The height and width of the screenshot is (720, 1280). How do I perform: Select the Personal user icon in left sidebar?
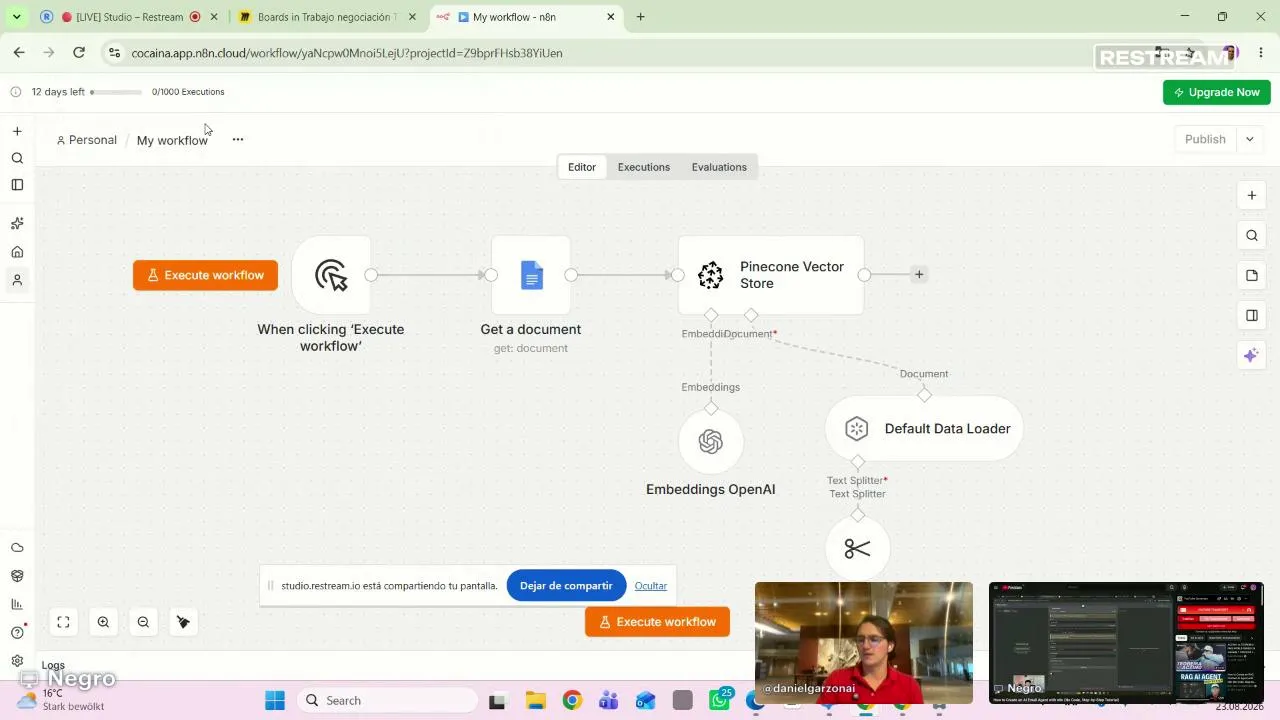pyautogui.click(x=17, y=281)
